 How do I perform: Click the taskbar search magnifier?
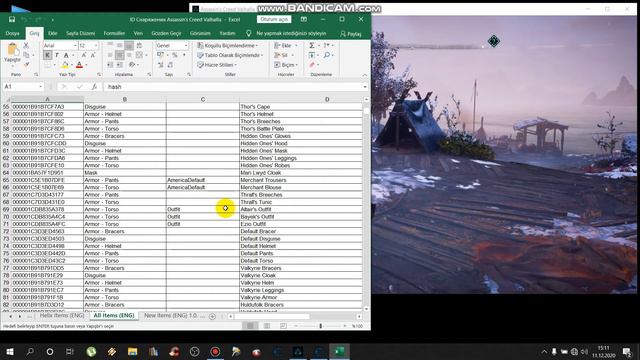point(30,351)
